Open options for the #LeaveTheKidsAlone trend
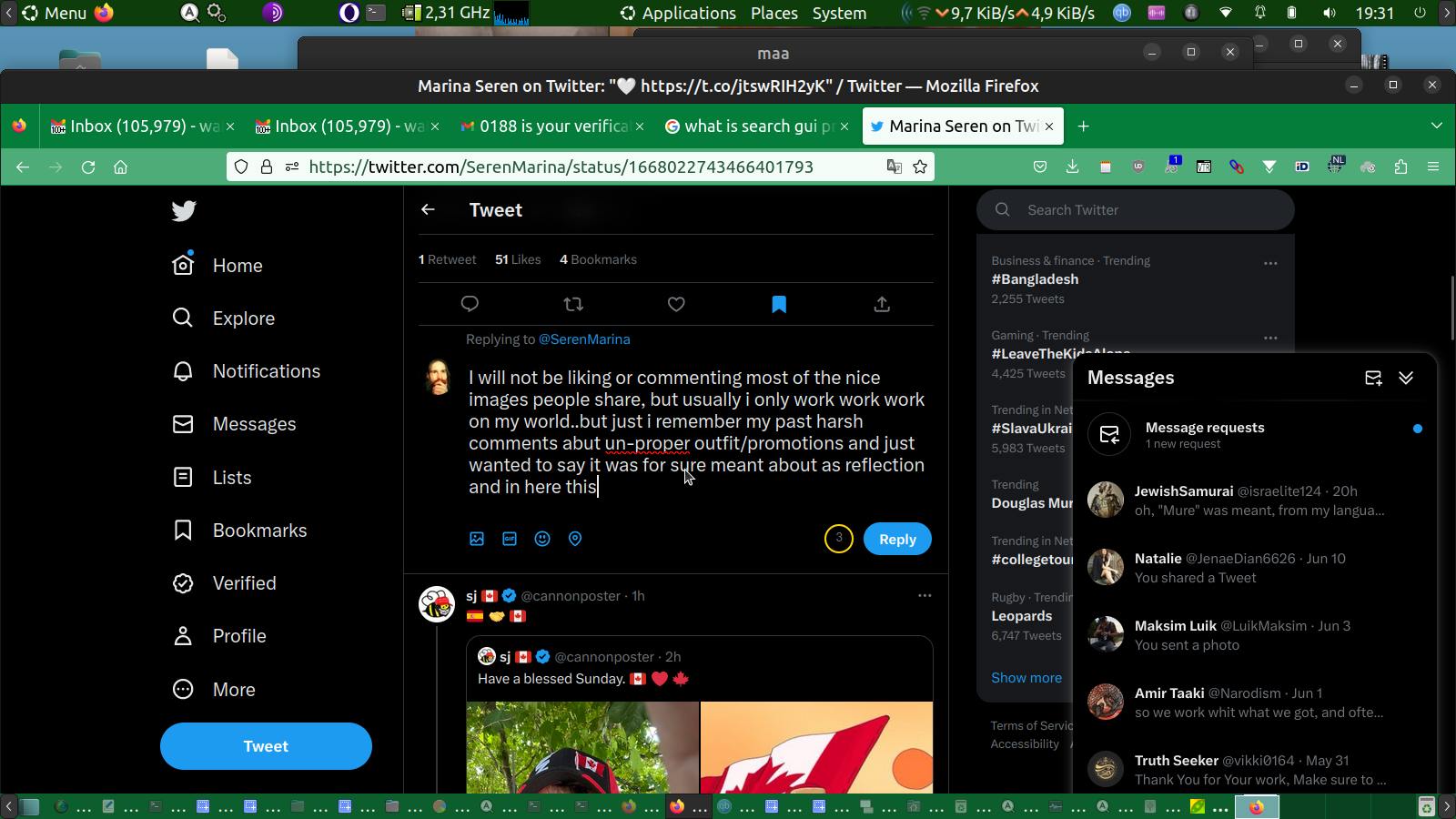Viewport: 1456px width, 819px height. [1270, 338]
